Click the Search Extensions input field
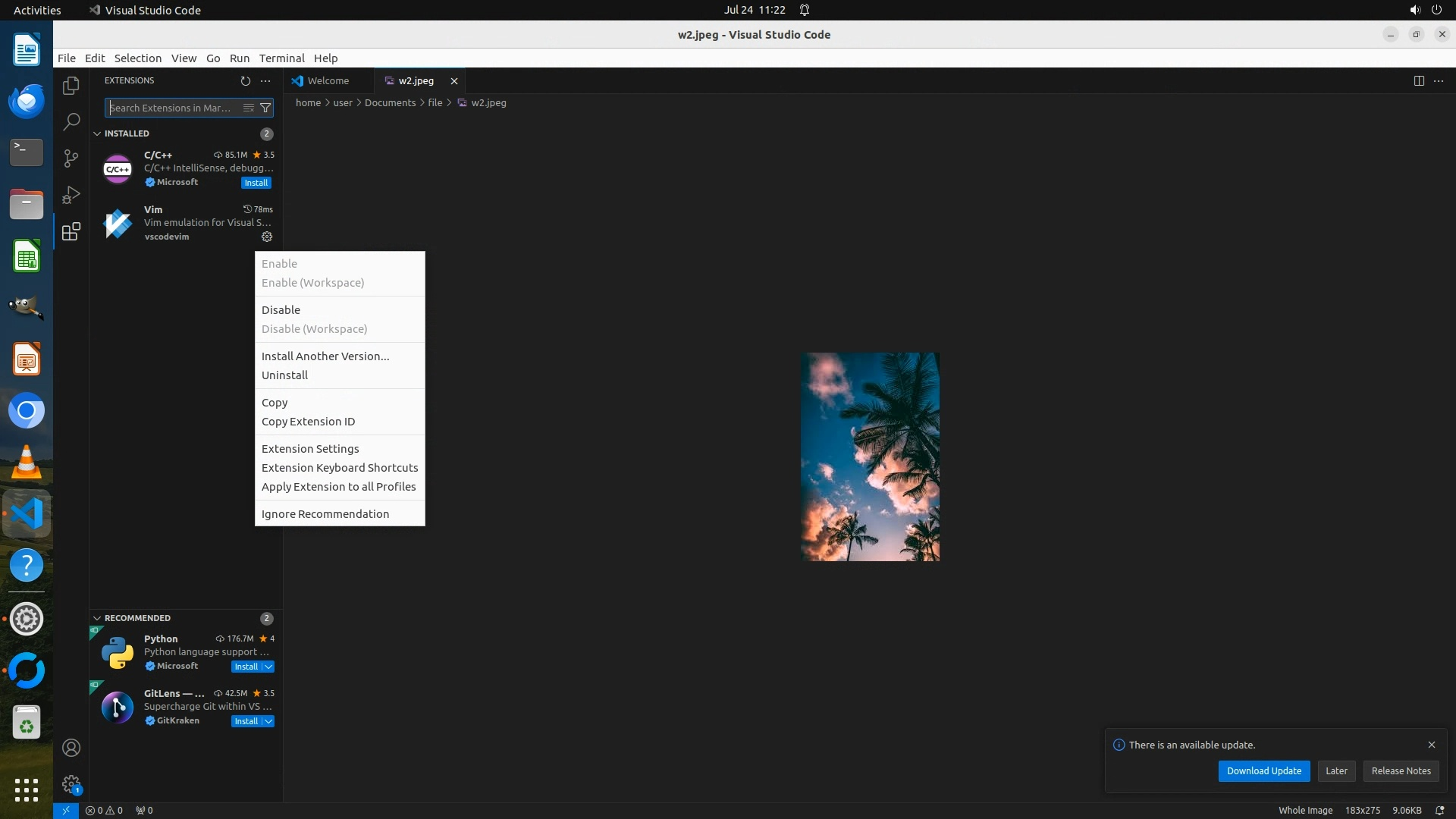Screen dimensions: 1456x819 click(173, 108)
